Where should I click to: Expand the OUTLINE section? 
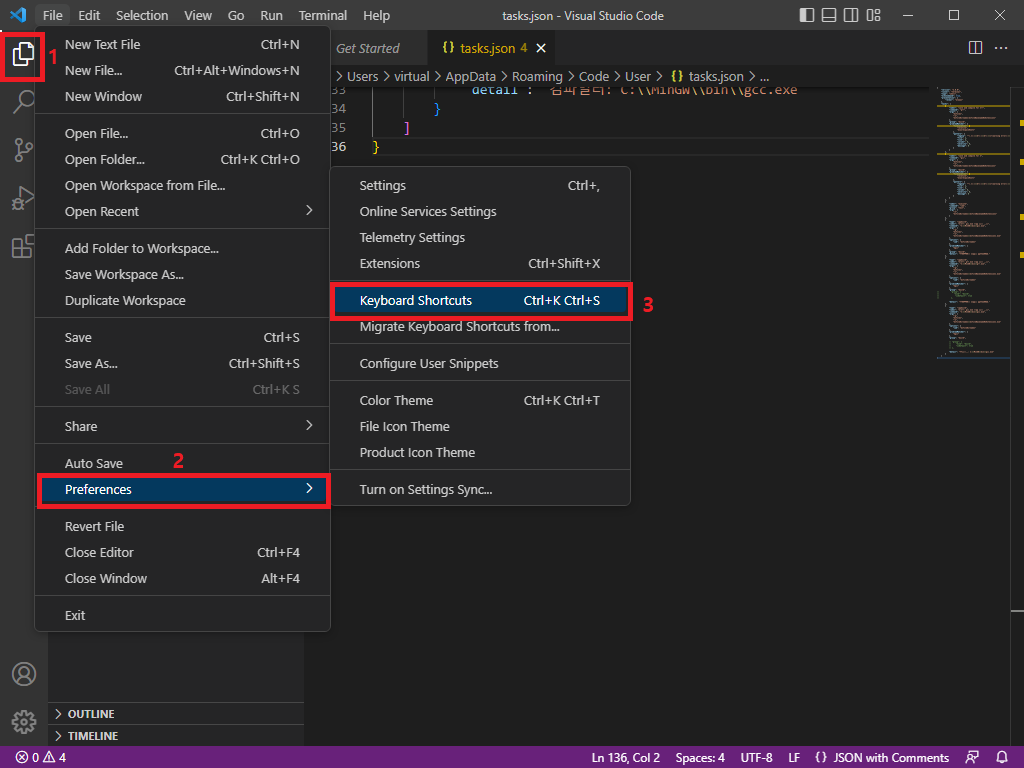[176, 714]
